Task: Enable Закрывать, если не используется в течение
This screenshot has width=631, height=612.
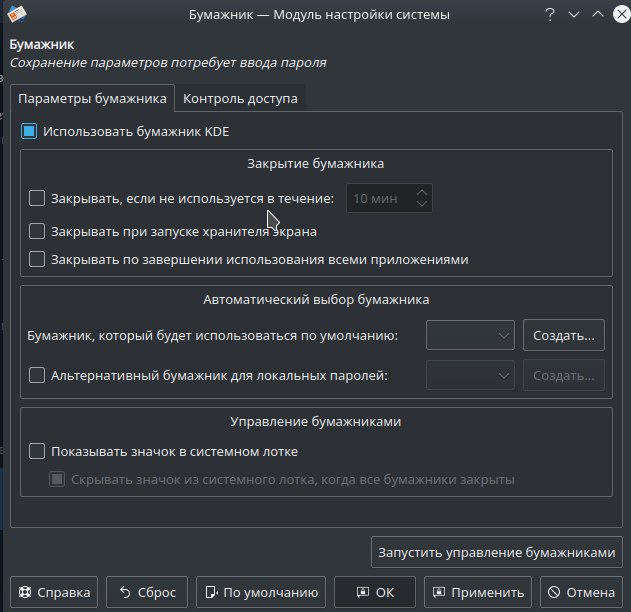Action: [x=37, y=198]
